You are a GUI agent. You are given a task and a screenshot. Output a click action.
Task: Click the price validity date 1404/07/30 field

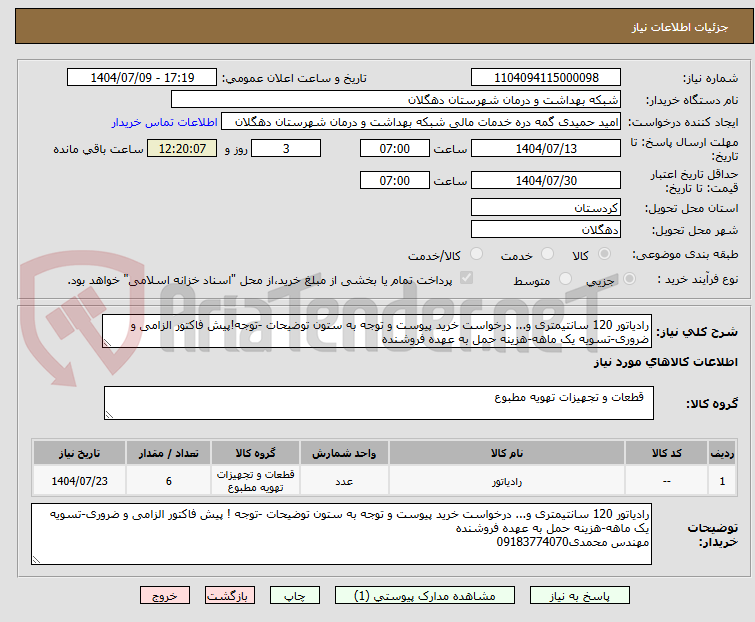[x=546, y=181]
